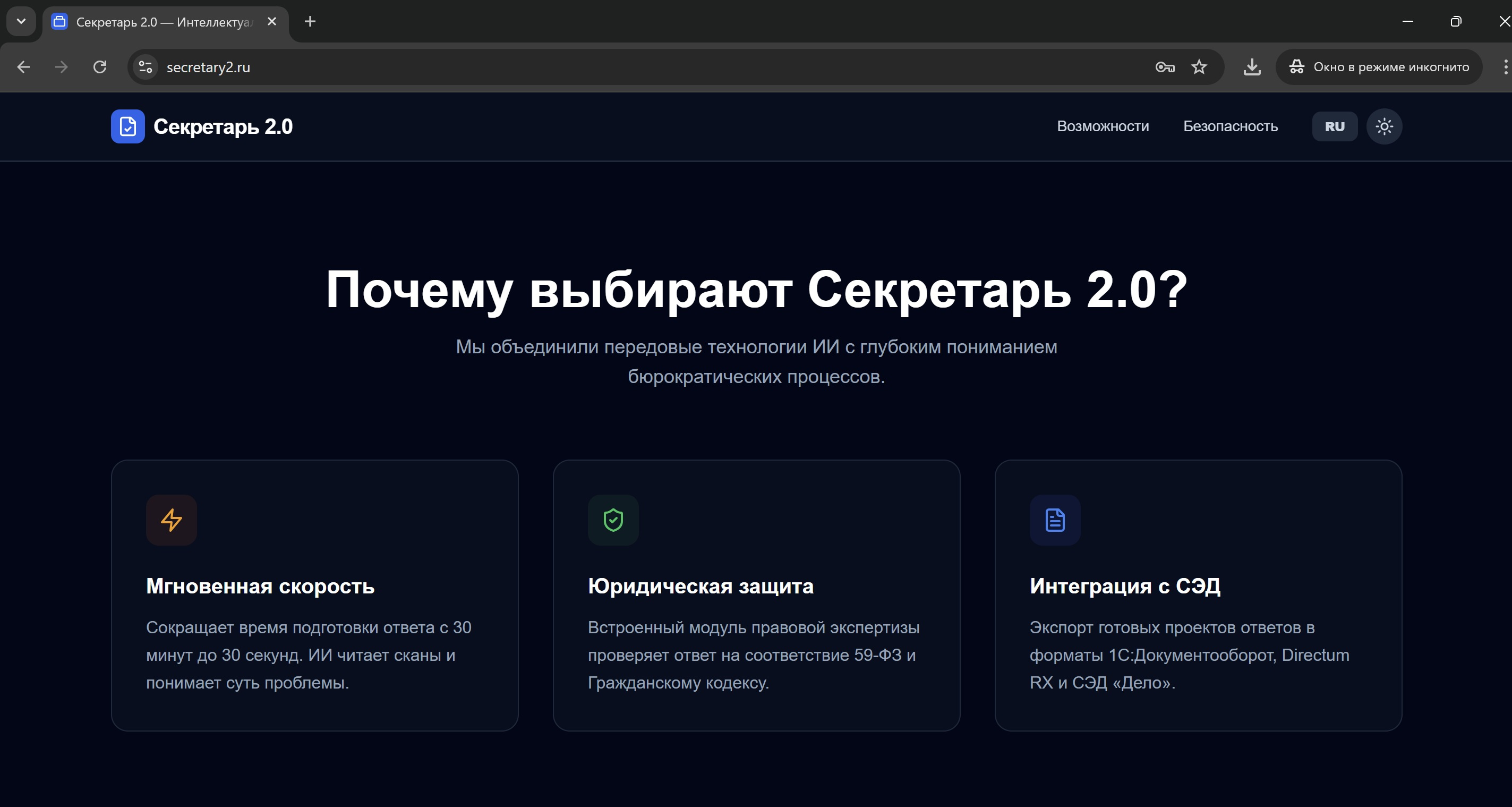Open Chrome three-dot menu
Screen dimensions: 1512x807
[x=1505, y=67]
